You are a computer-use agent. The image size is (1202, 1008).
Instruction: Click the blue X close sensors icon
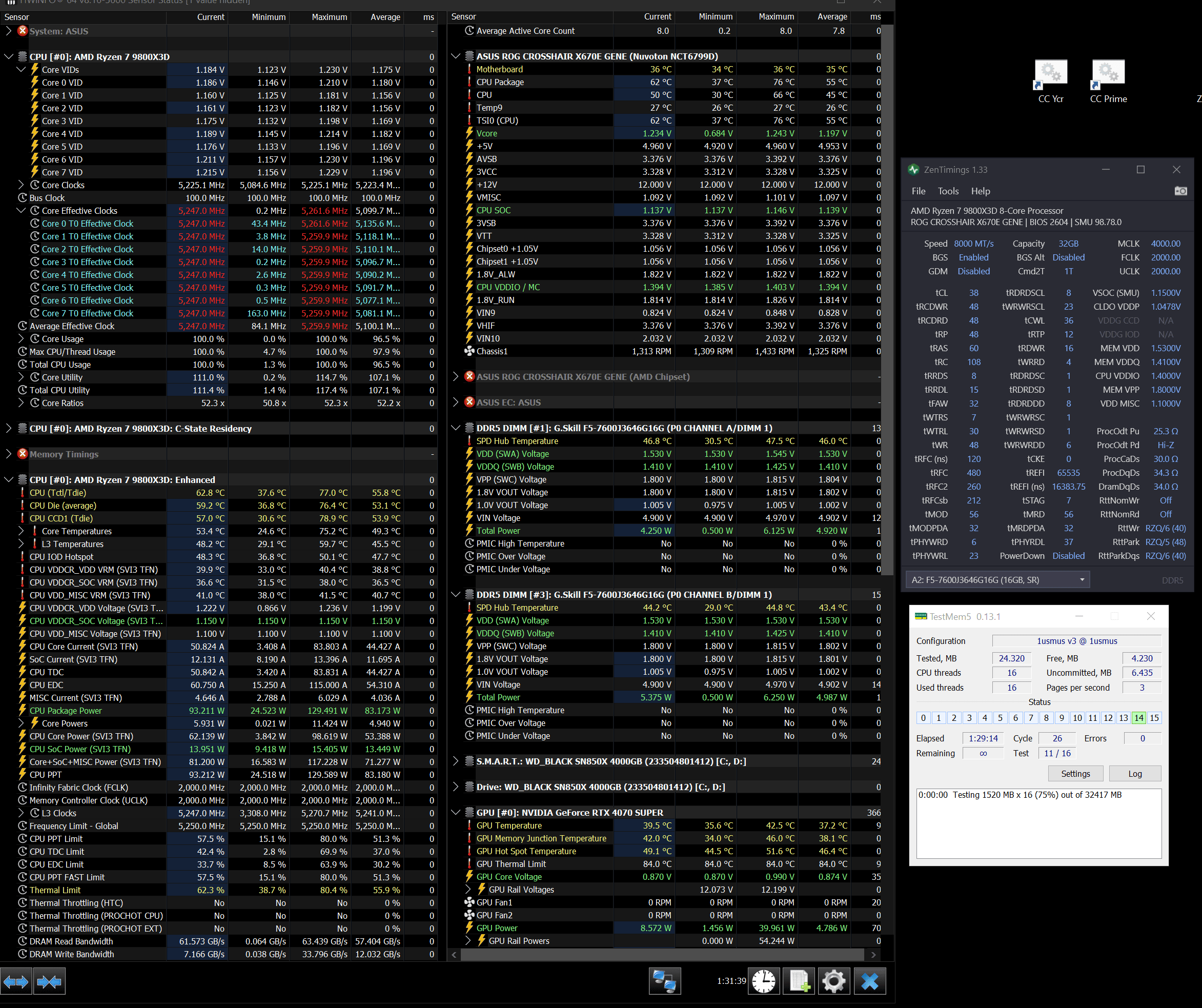(x=869, y=982)
